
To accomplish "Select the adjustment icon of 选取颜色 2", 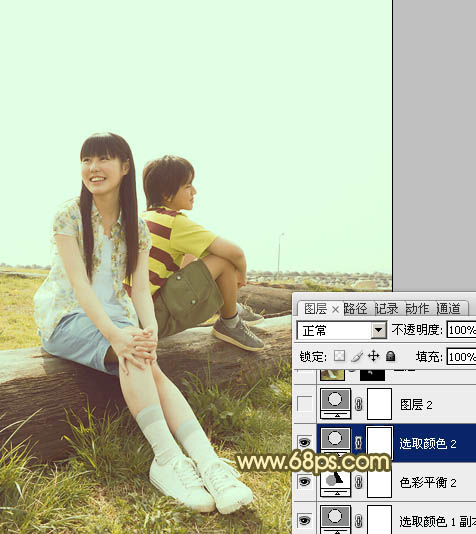I will 335,440.
